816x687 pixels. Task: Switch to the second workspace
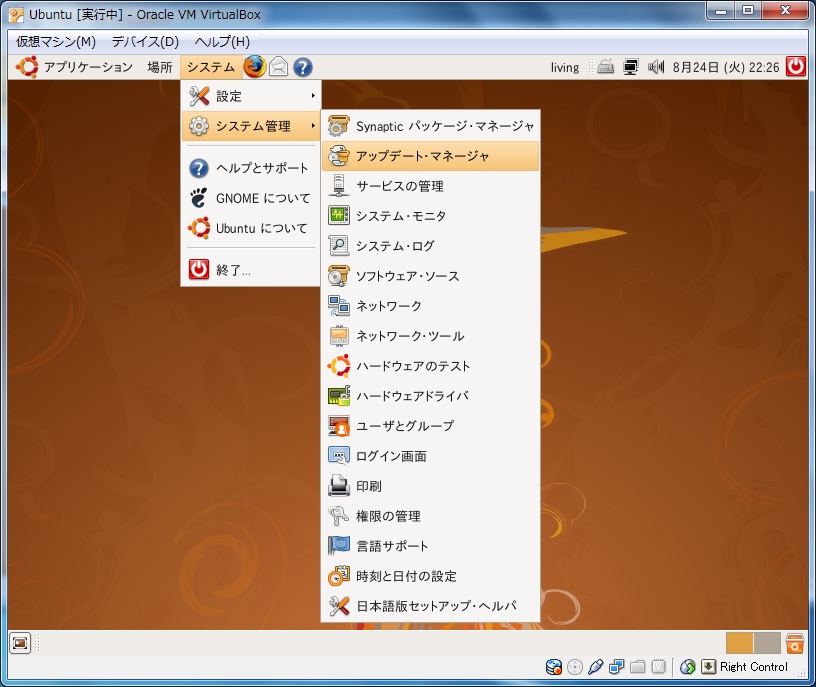(767, 643)
